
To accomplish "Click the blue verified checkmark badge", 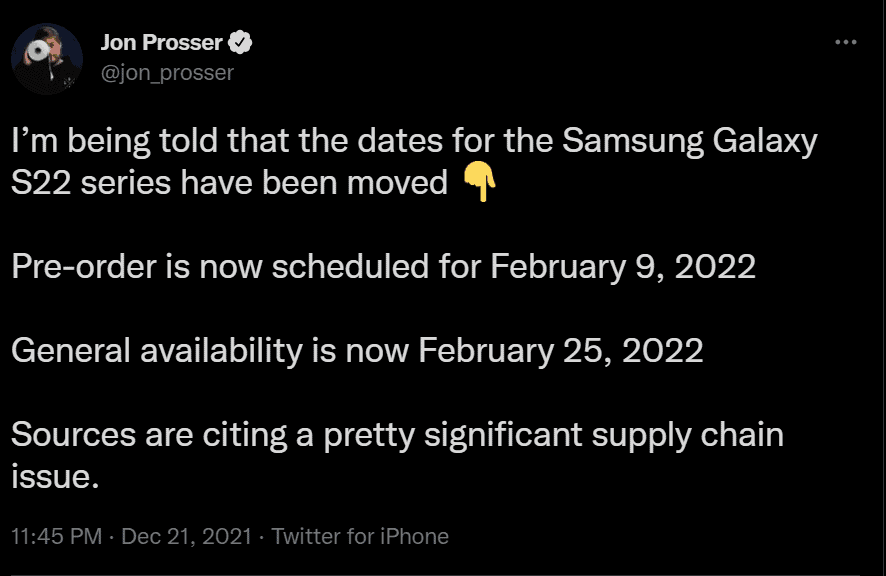I will [x=240, y=42].
